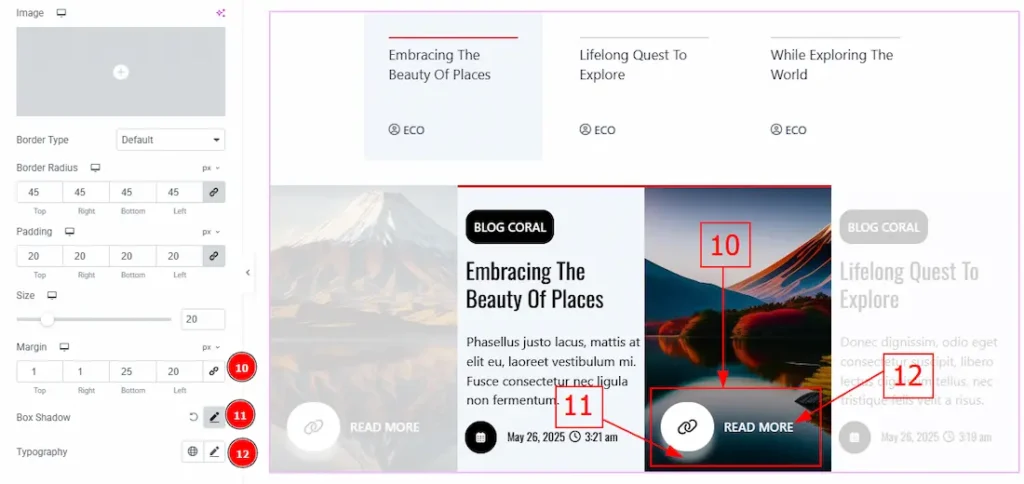This screenshot has width=1024, height=484.
Task: Click the Box Shadow edit pencil icon
Action: pos(213,417)
